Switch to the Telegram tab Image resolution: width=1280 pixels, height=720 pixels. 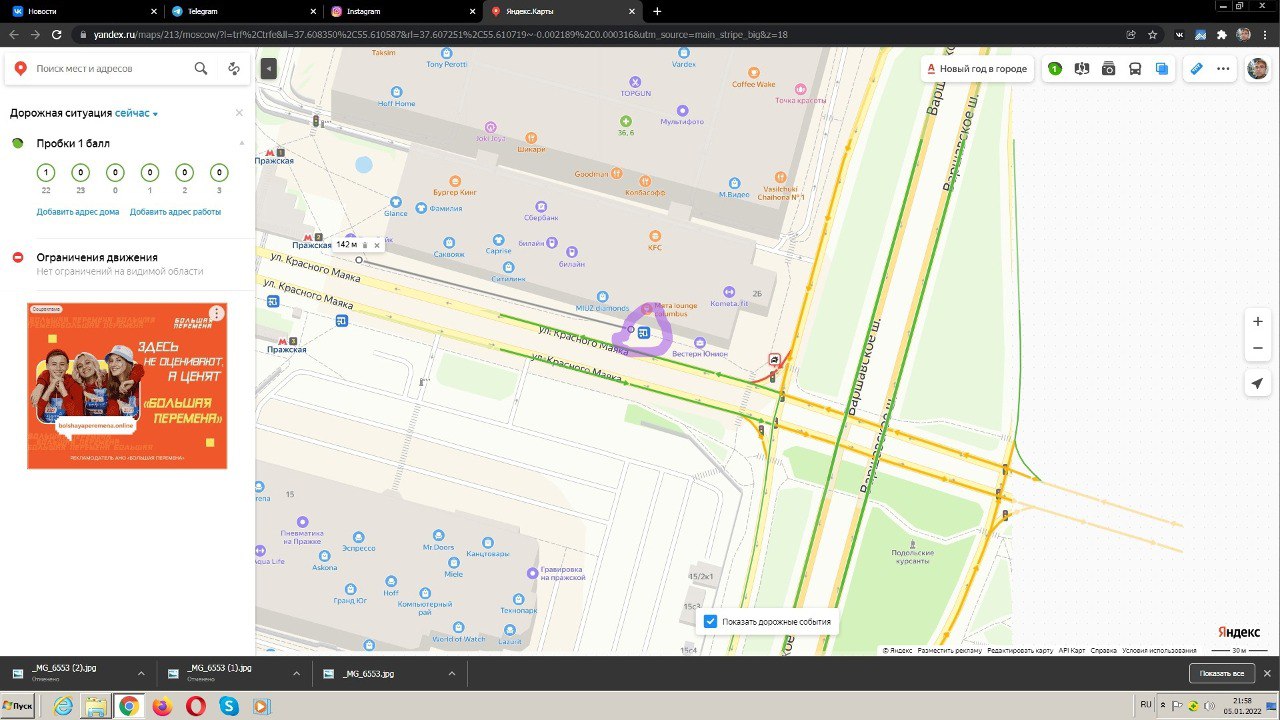click(x=245, y=11)
